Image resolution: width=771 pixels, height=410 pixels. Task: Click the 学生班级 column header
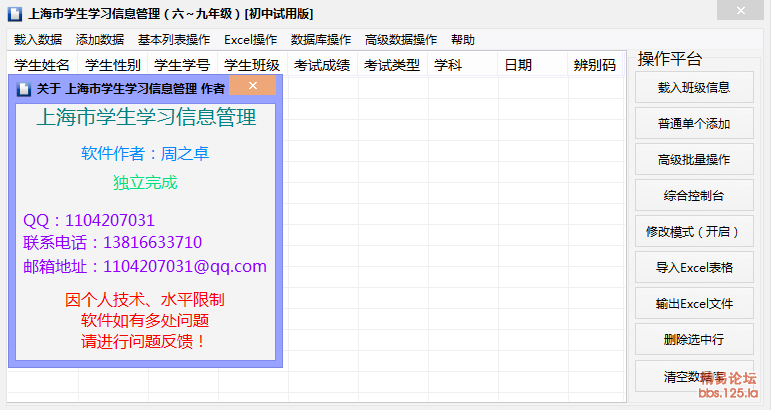tap(252, 65)
